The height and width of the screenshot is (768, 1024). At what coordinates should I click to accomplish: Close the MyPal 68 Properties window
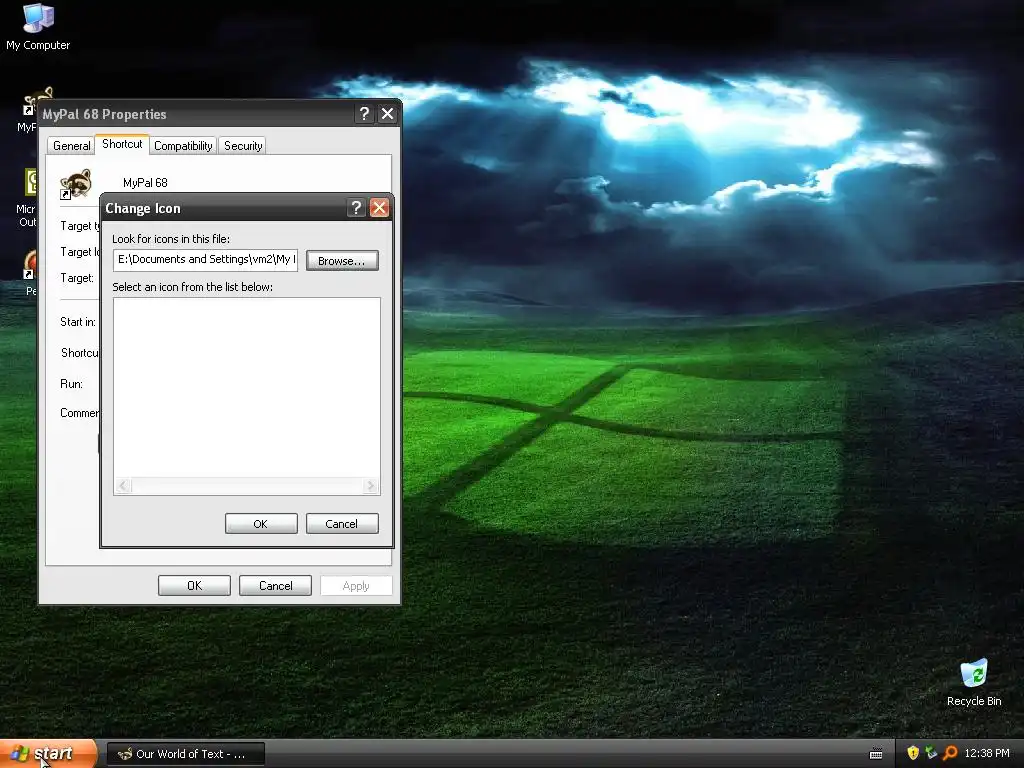(x=387, y=114)
